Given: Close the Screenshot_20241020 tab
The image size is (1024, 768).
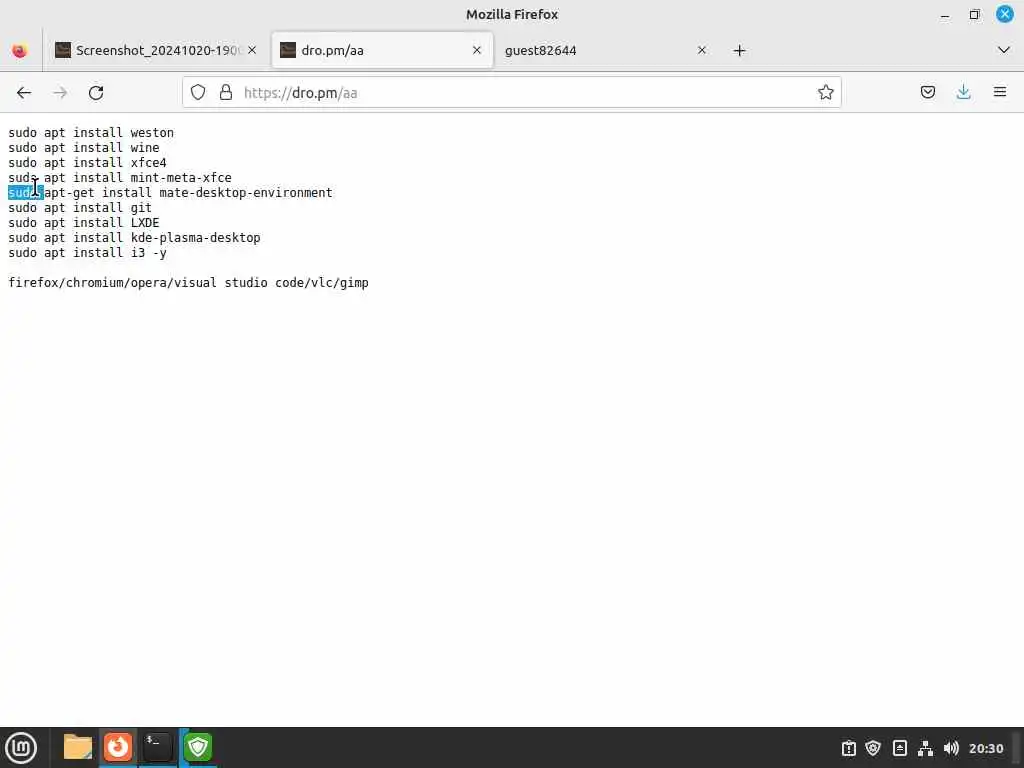Looking at the screenshot, I should [x=252, y=50].
